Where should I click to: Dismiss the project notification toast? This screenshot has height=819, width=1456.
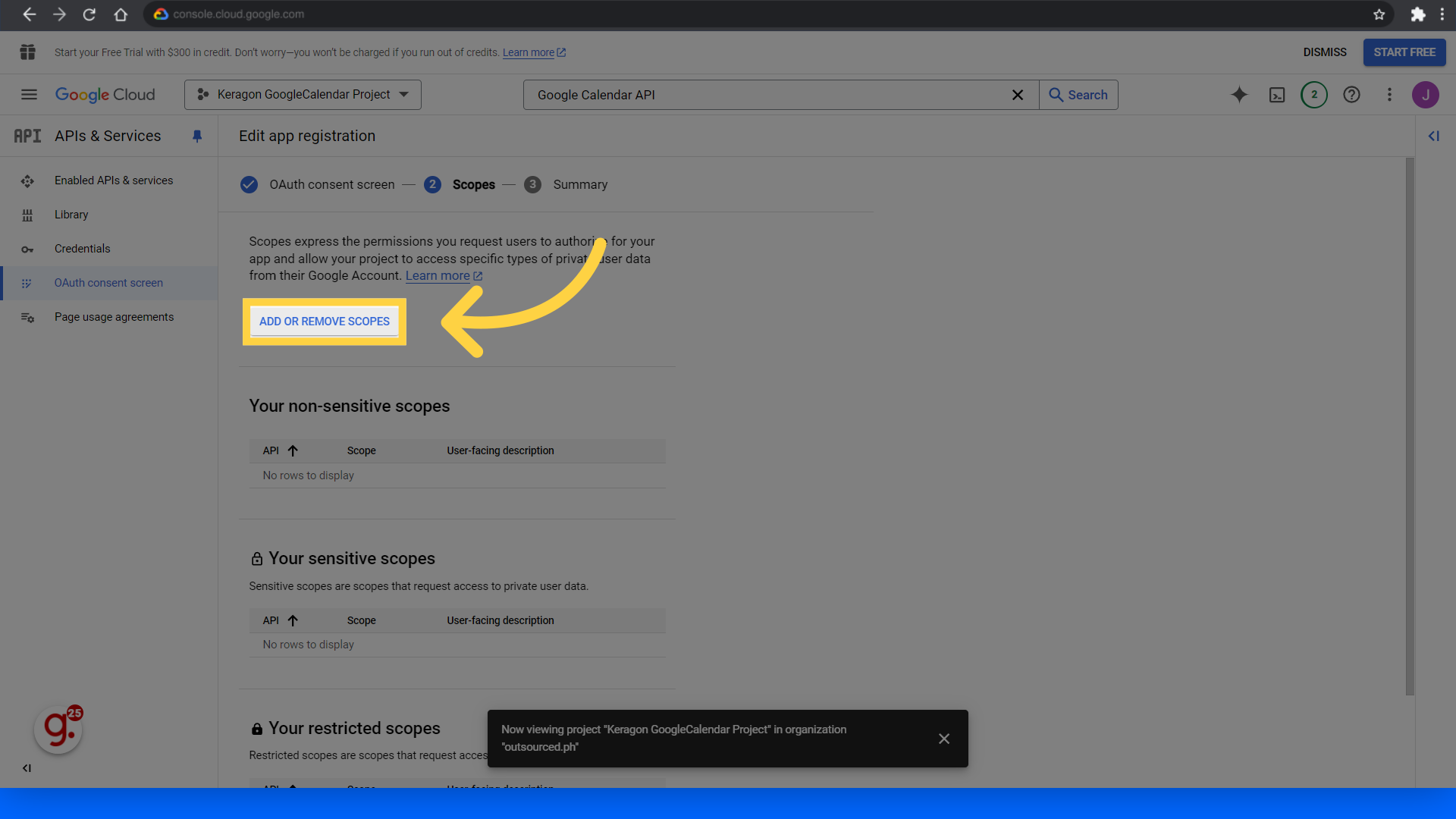[943, 738]
